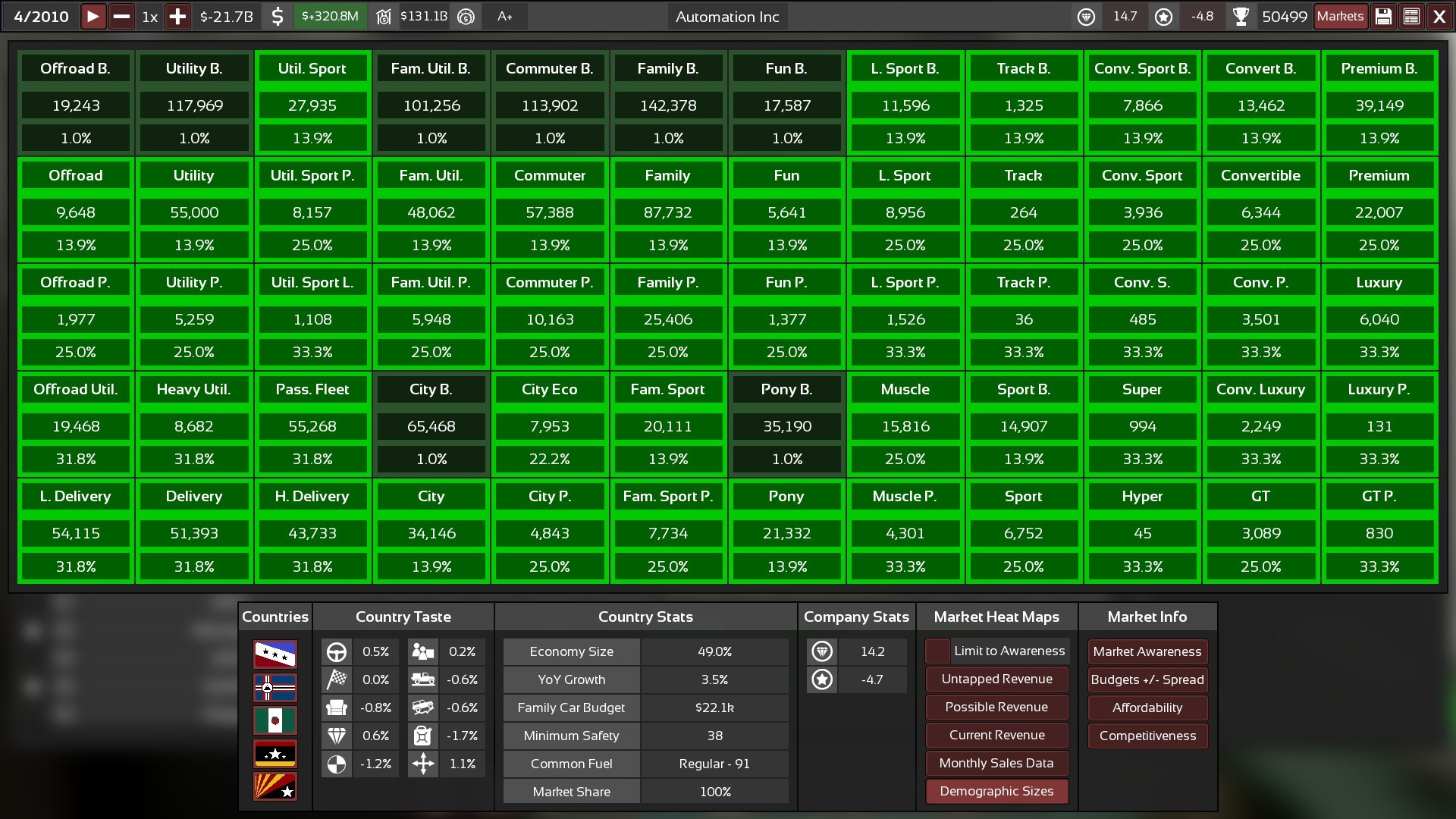1456x819 pixels.
Task: Open Market Awareness info
Action: 1147,651
